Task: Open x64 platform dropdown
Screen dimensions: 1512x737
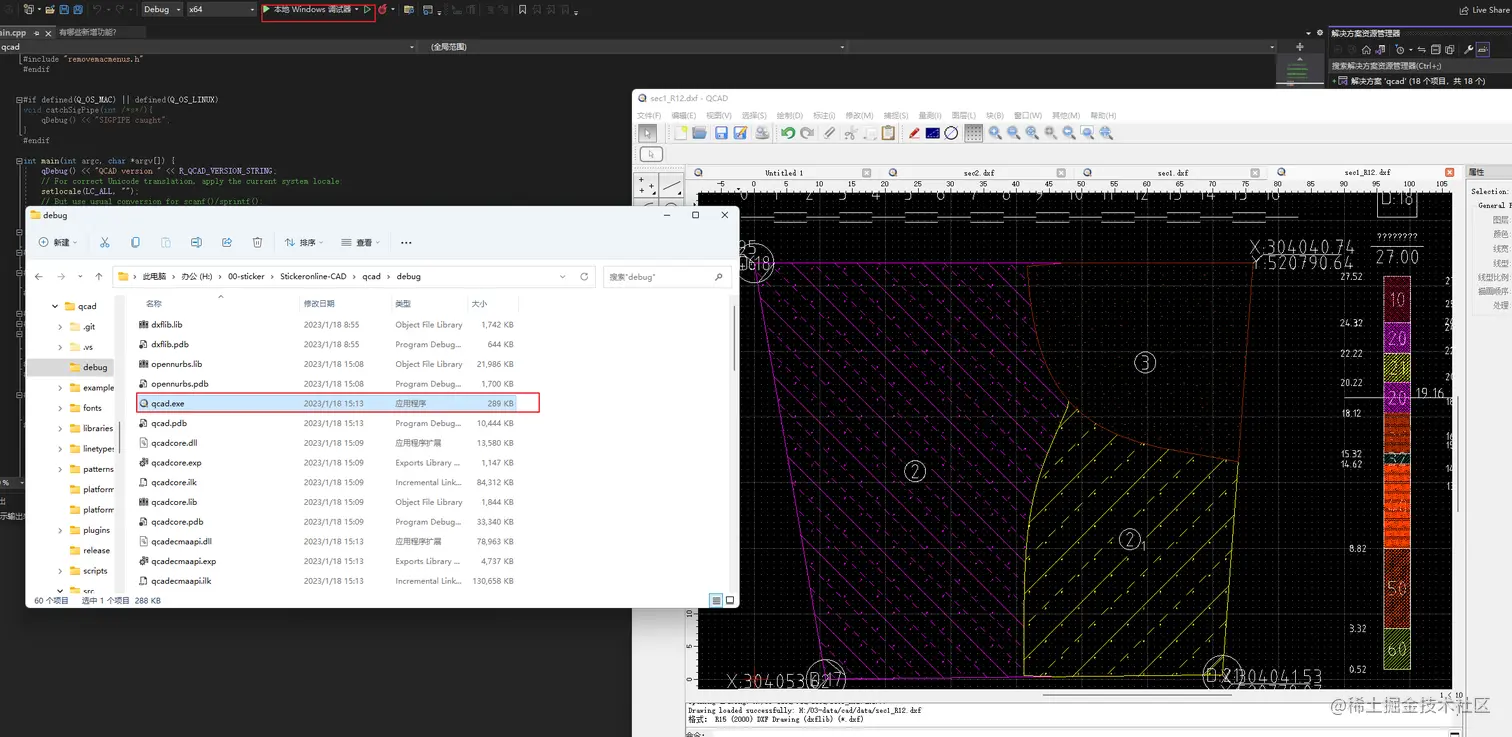Action: click(x=222, y=9)
